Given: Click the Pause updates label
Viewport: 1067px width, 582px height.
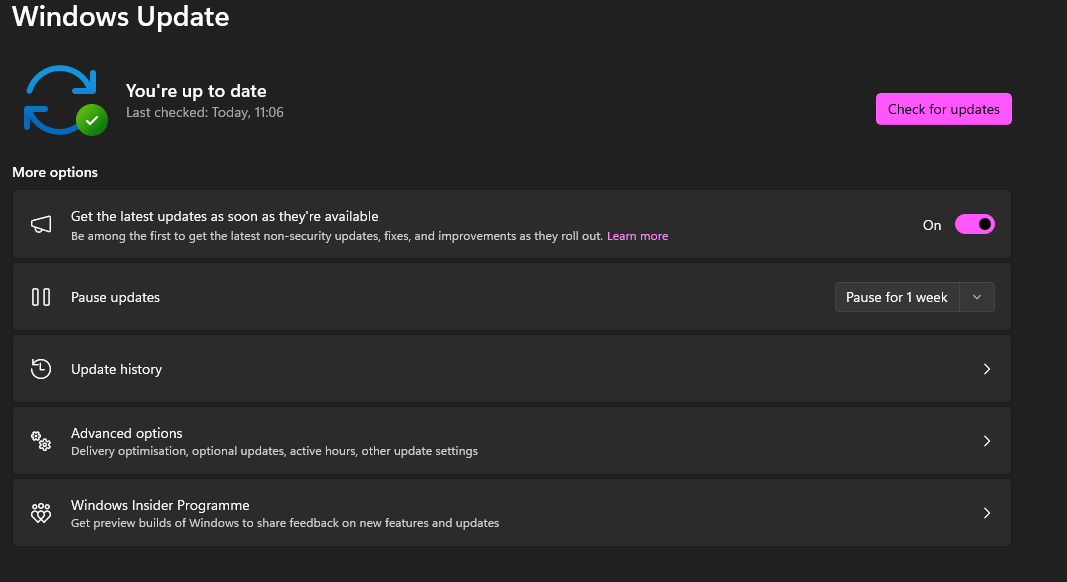Looking at the screenshot, I should [115, 297].
